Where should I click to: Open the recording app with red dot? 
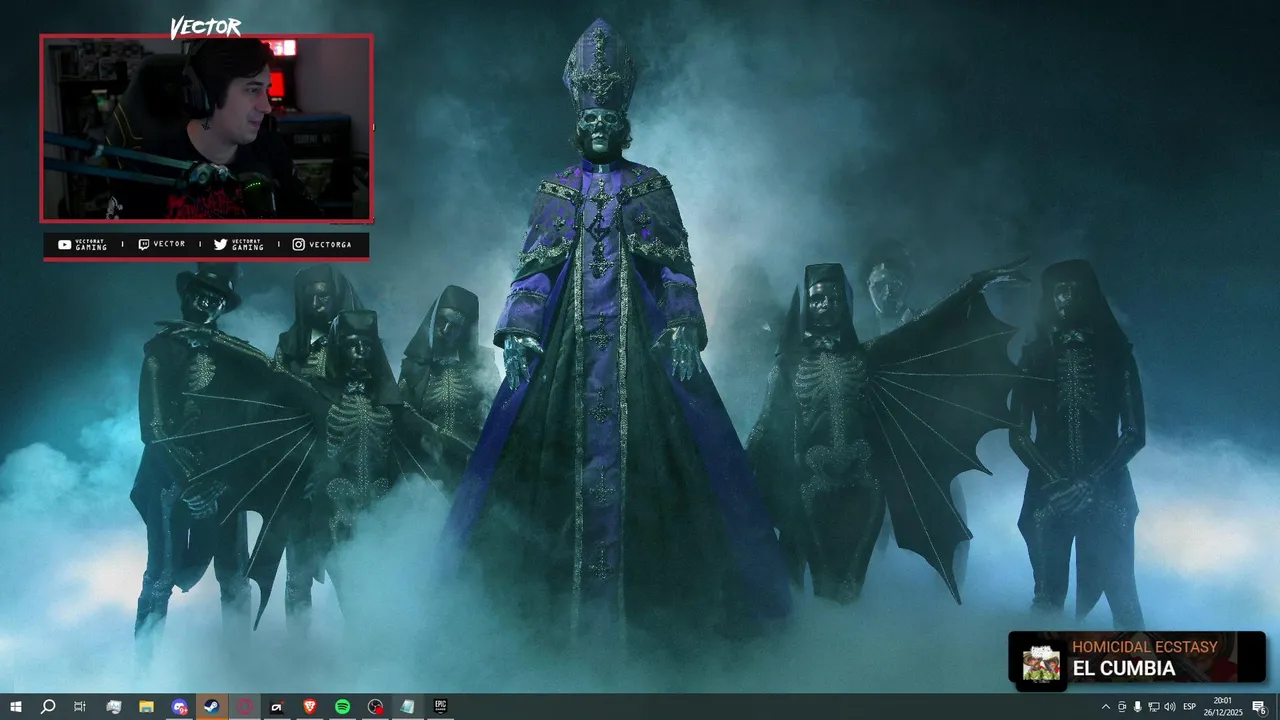375,707
